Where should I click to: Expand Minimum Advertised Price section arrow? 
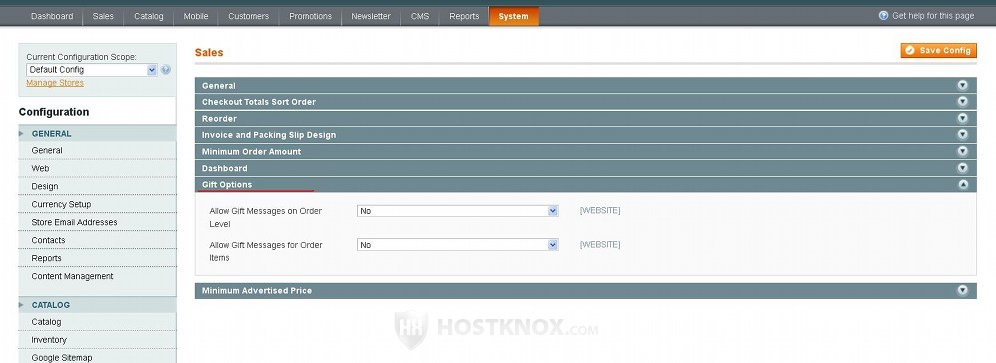tap(962, 291)
